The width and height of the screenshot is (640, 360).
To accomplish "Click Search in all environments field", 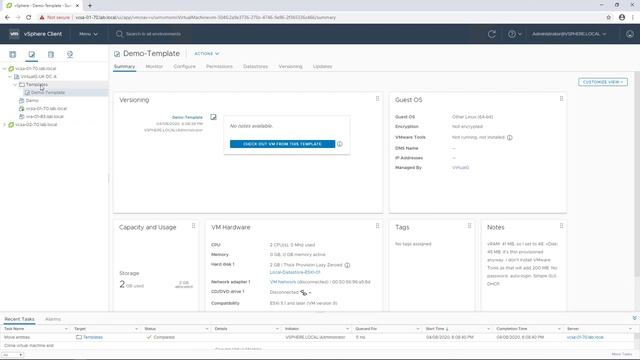I will tap(153, 34).
